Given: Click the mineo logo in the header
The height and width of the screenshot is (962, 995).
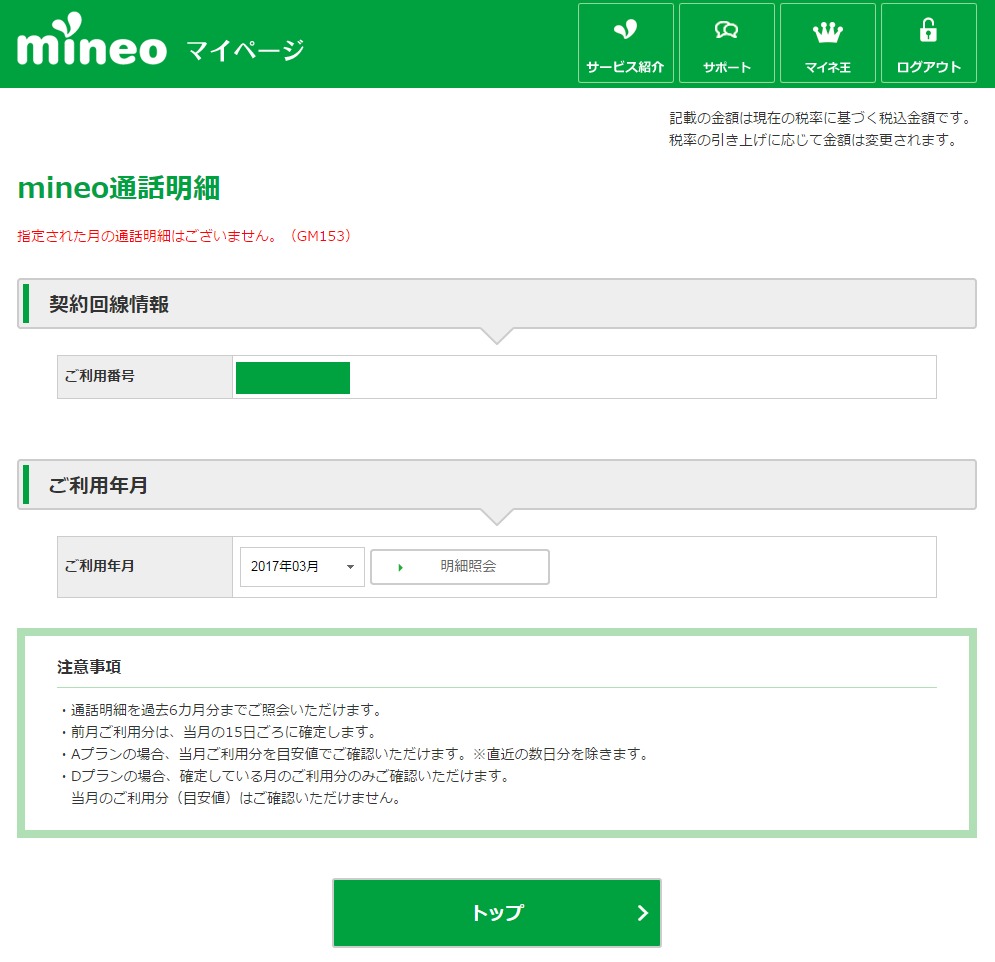Looking at the screenshot, I should coord(92,45).
